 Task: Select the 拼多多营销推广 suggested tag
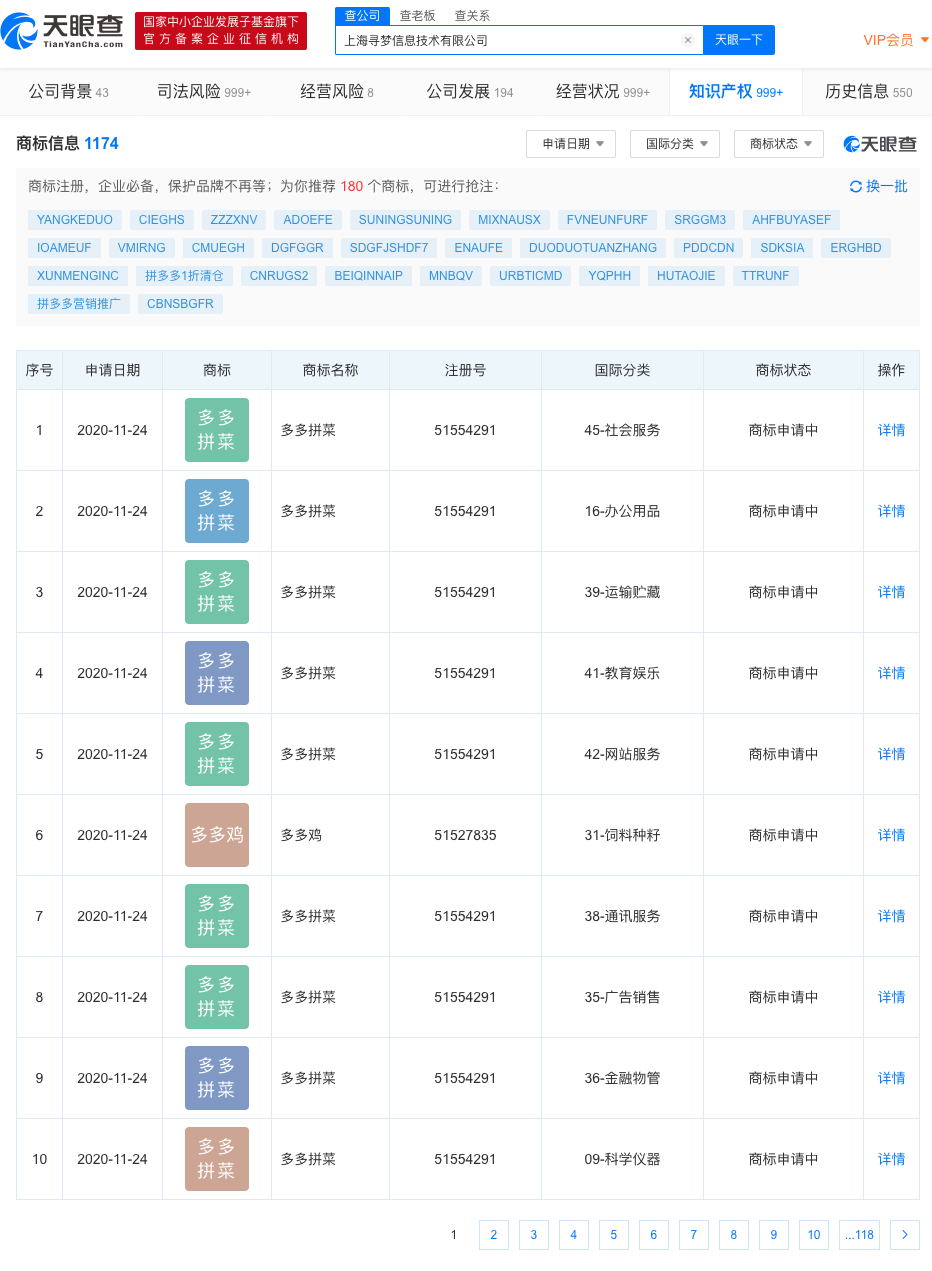(x=79, y=304)
